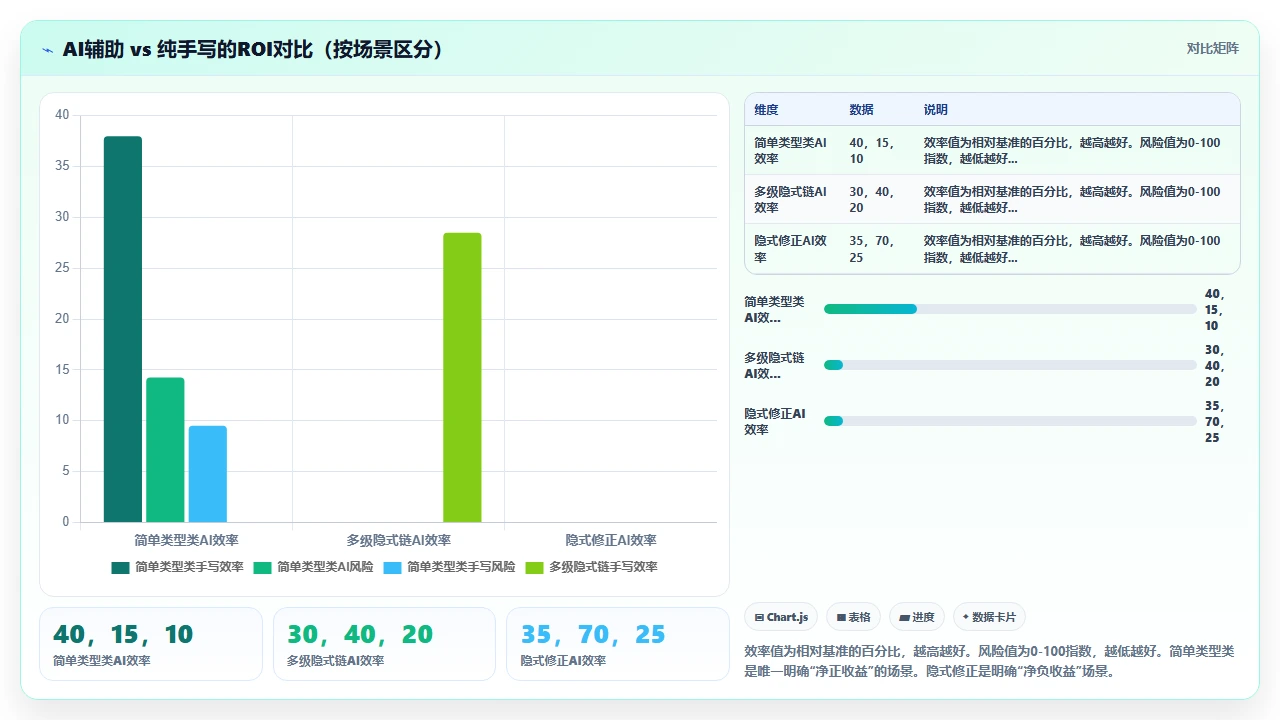
Task: Click x-axis label 多级隐式链AI效率
Action: click(x=399, y=540)
